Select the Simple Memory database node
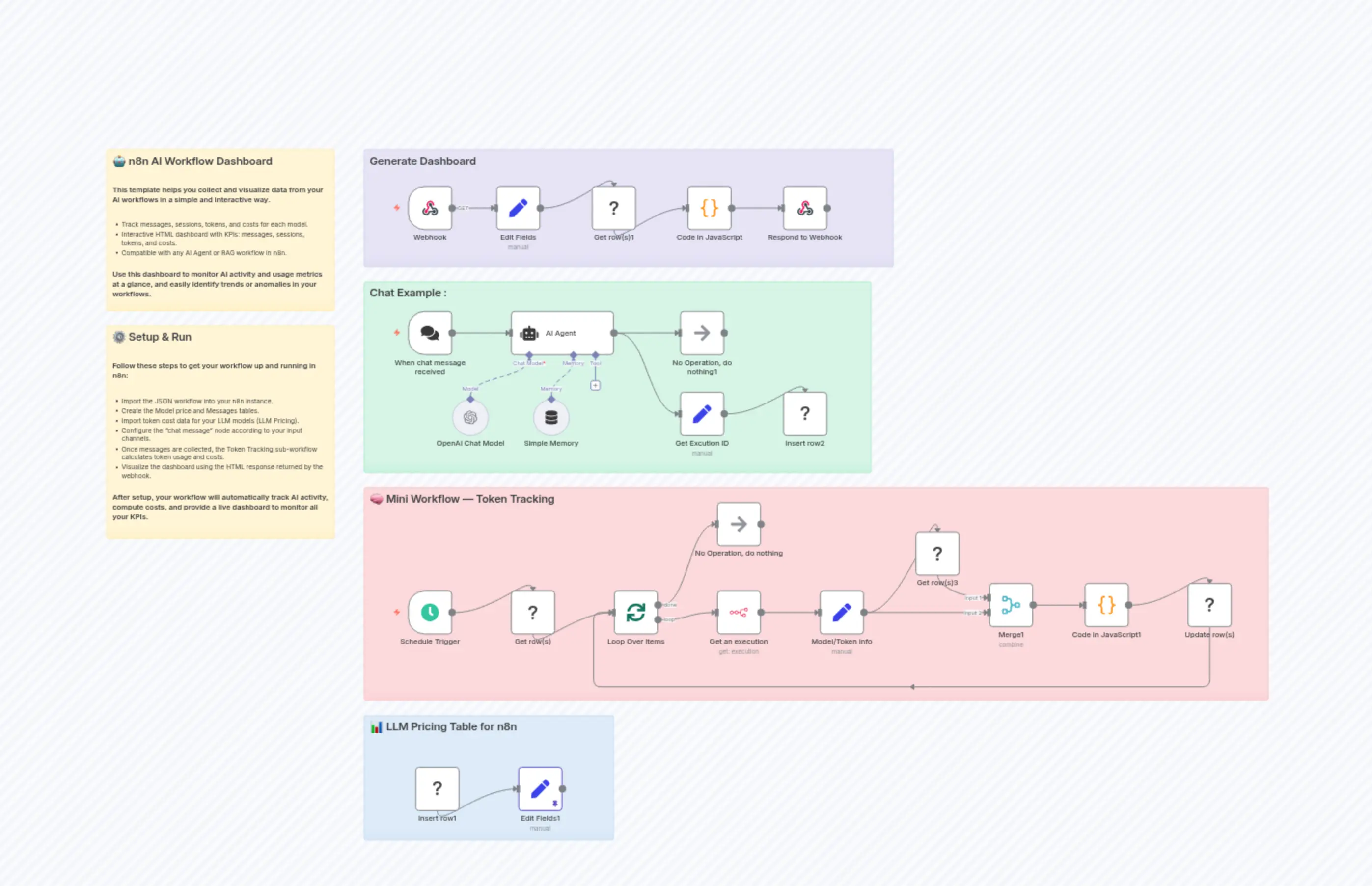This screenshot has height=886, width=1372. [x=551, y=418]
